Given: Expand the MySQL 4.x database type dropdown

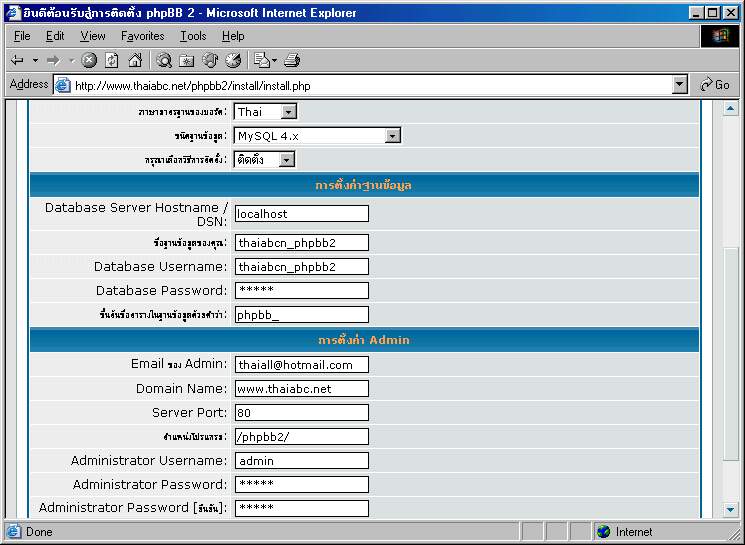Looking at the screenshot, I should point(392,136).
